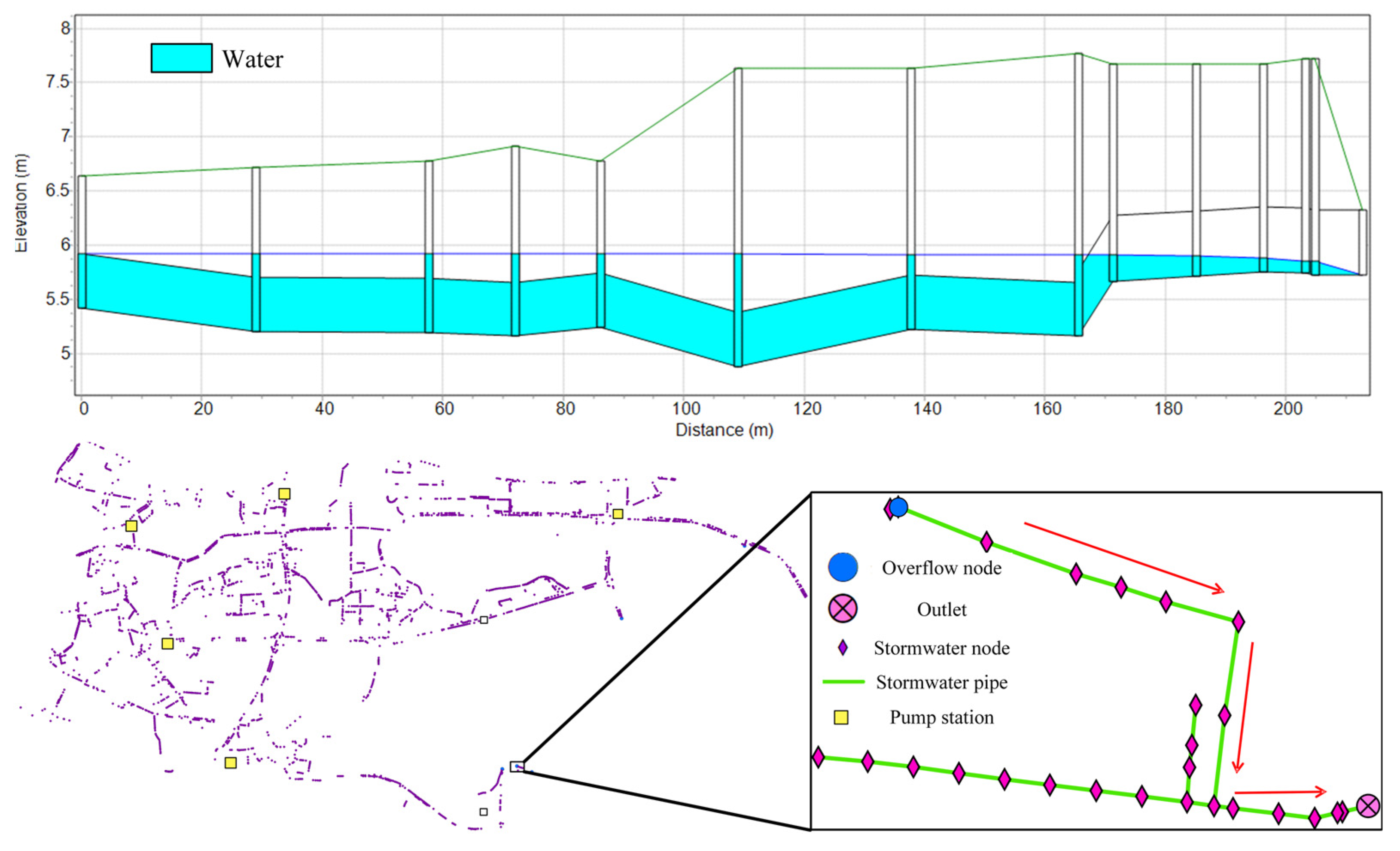Select the 'Elevation (m)' axis title
1400x851 pixels.
21,203
